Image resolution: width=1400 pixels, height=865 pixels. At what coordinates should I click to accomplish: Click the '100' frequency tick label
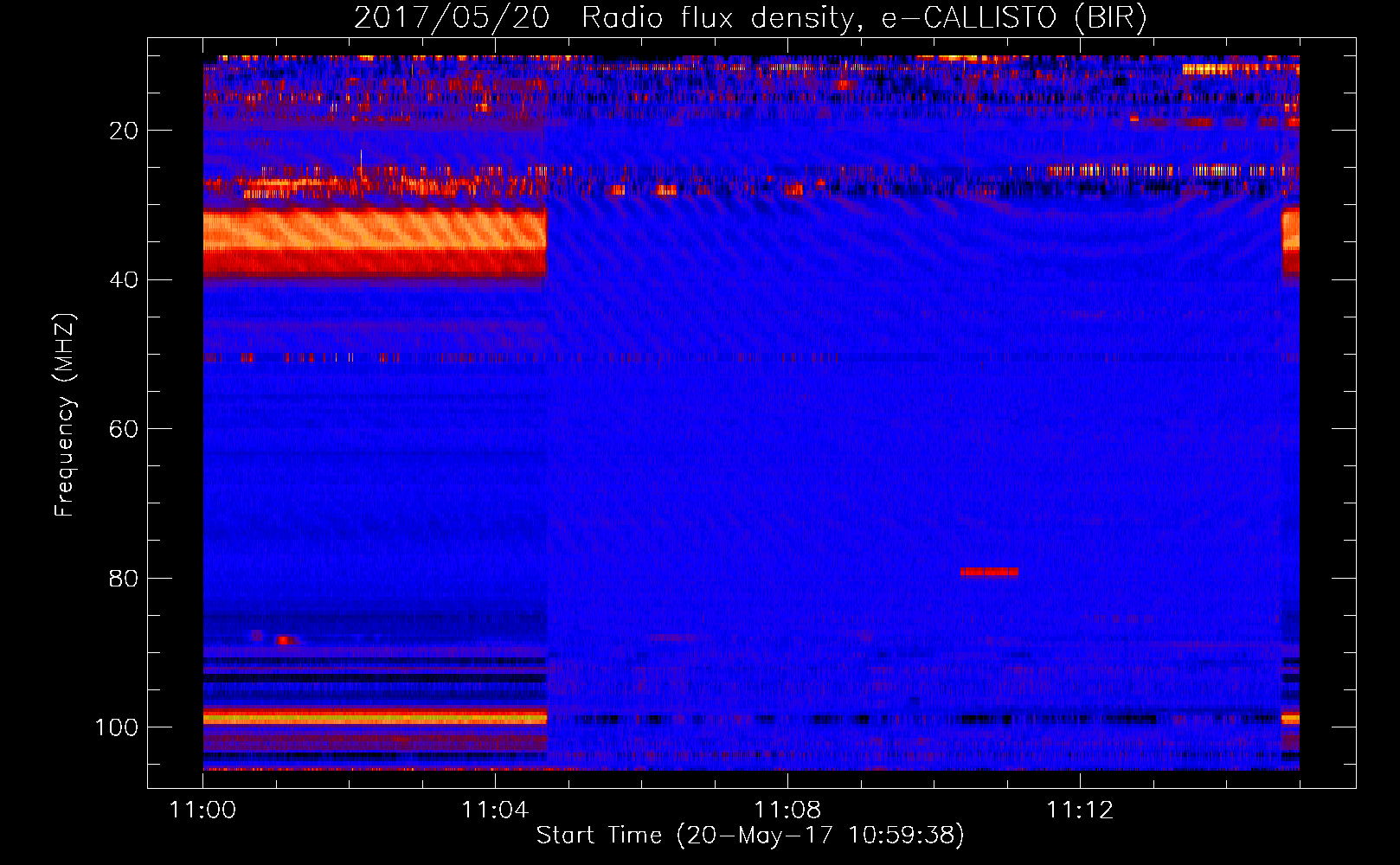click(117, 727)
